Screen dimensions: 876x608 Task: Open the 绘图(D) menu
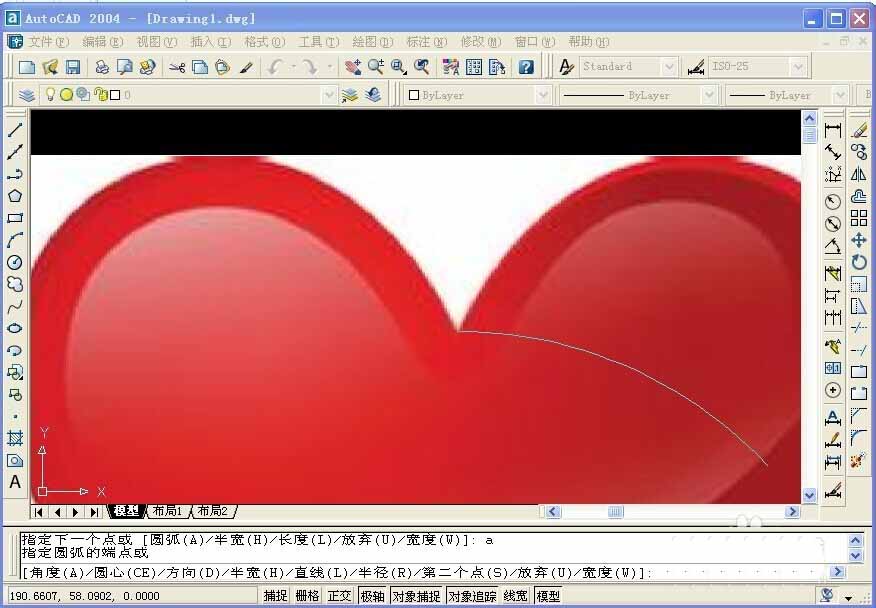point(373,42)
